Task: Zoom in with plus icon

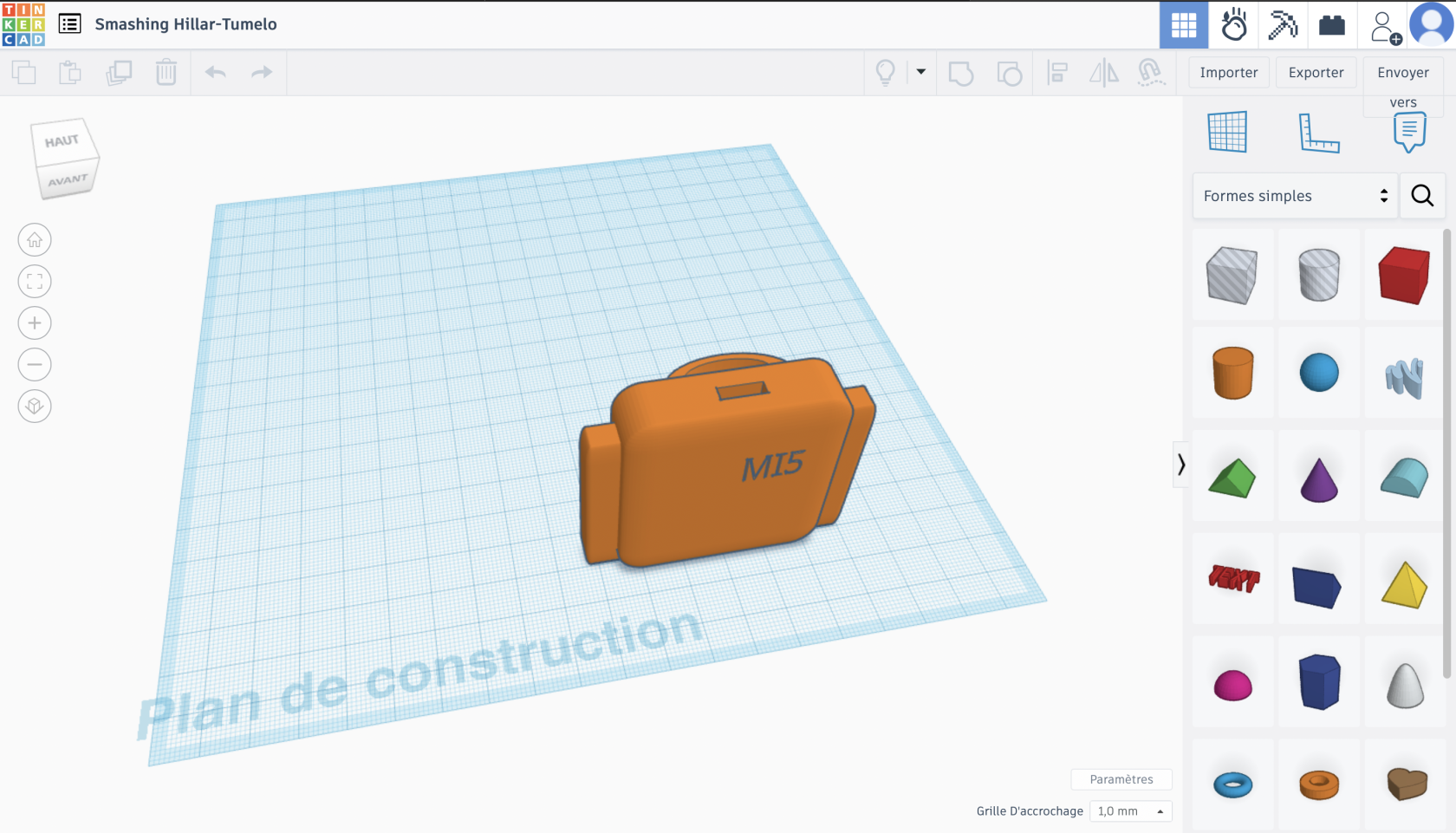Action: pos(35,323)
